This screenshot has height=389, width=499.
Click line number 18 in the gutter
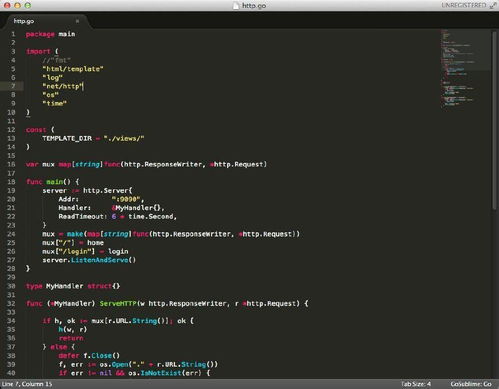[11, 182]
